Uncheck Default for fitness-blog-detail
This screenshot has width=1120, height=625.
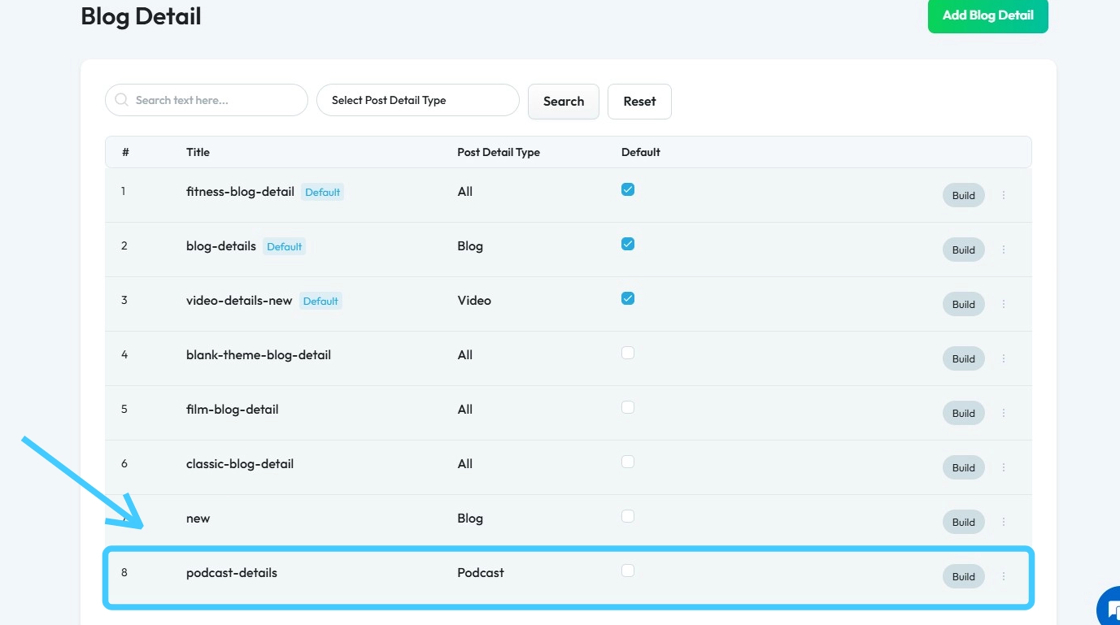tap(628, 190)
